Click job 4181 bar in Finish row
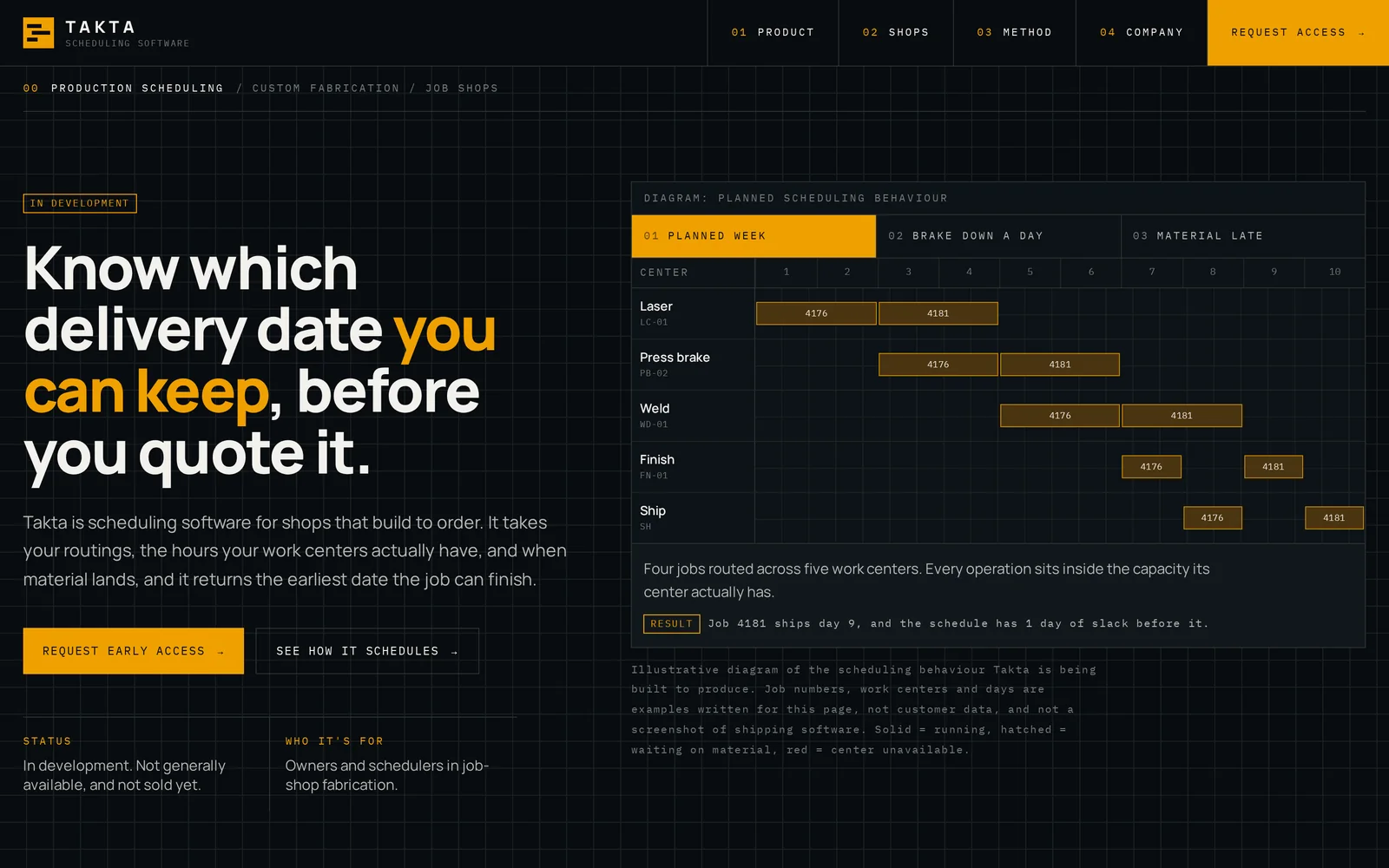The height and width of the screenshot is (868, 1389). point(1274,467)
